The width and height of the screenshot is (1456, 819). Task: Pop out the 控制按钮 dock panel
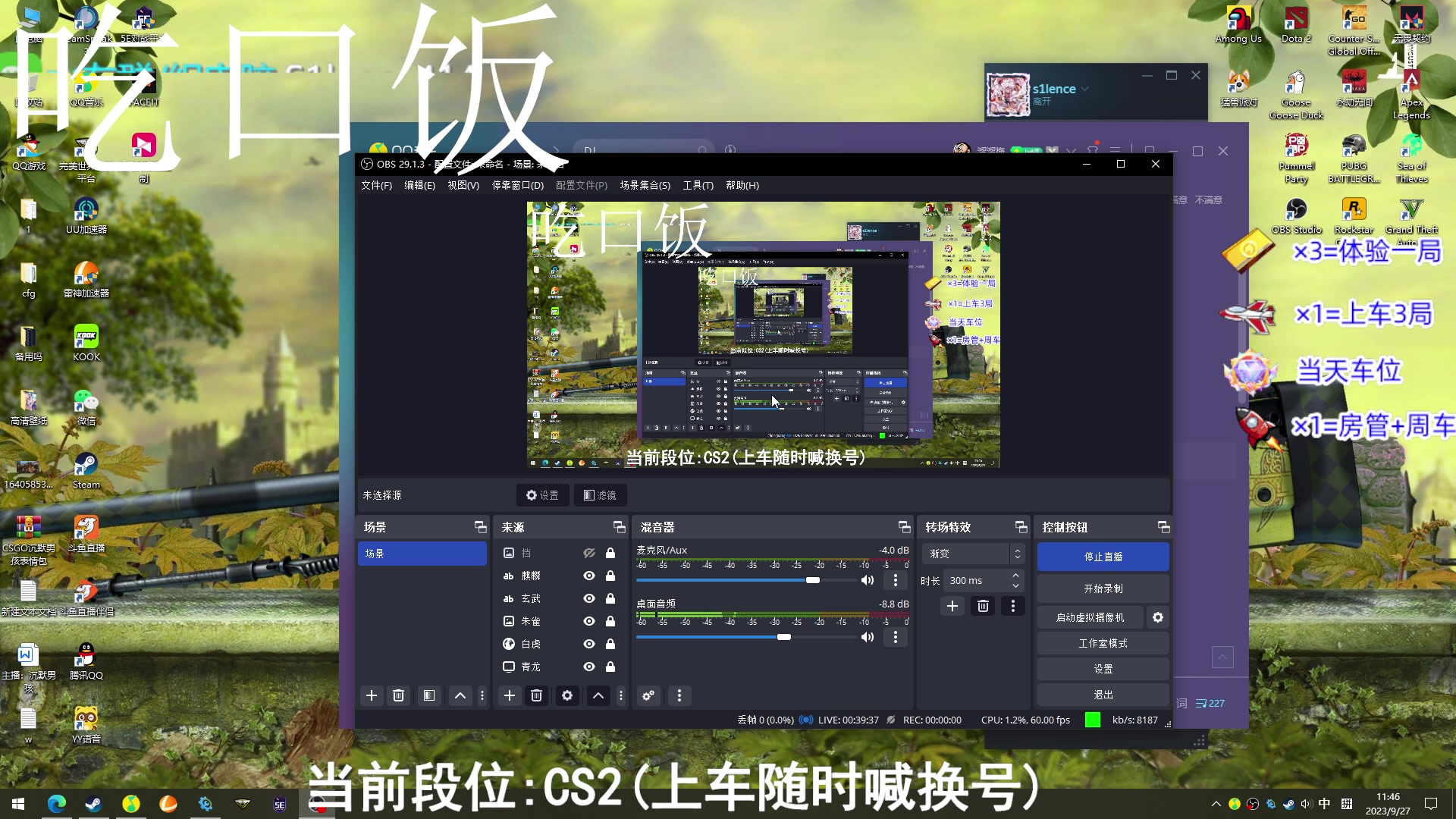1163,527
